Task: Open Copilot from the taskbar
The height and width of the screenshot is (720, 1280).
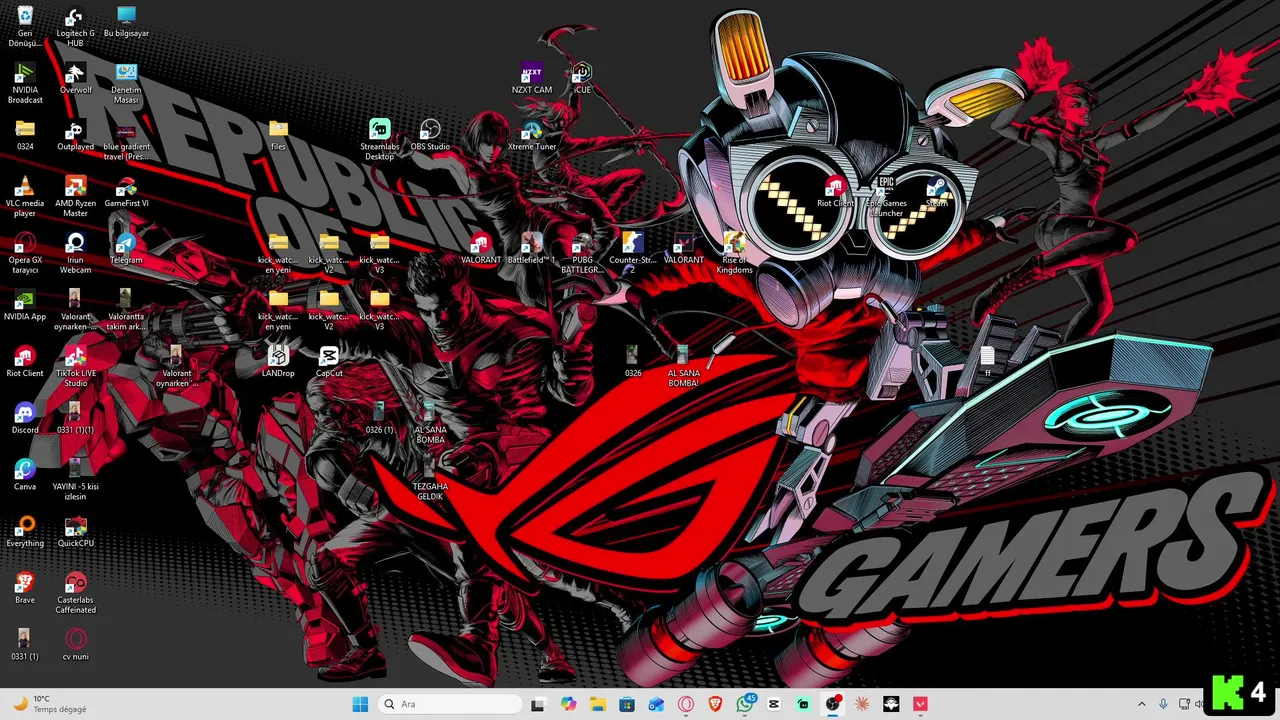Action: (x=569, y=704)
